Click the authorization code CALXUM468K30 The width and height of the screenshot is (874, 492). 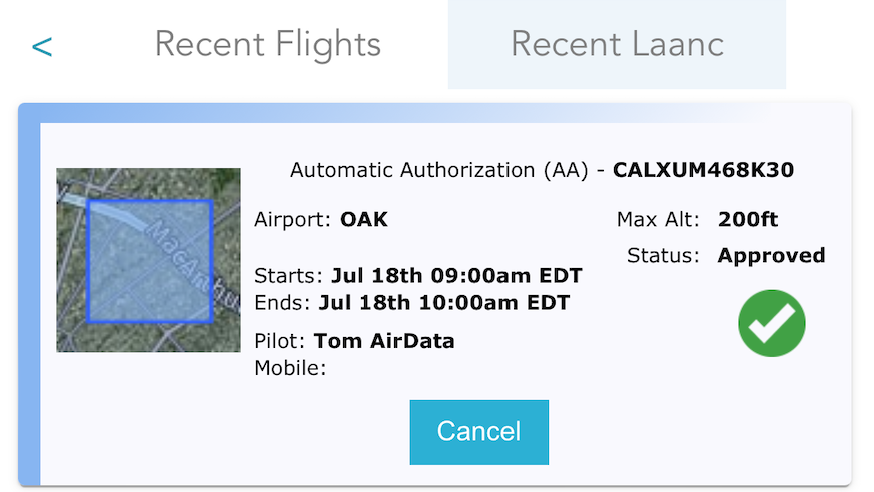click(x=703, y=170)
